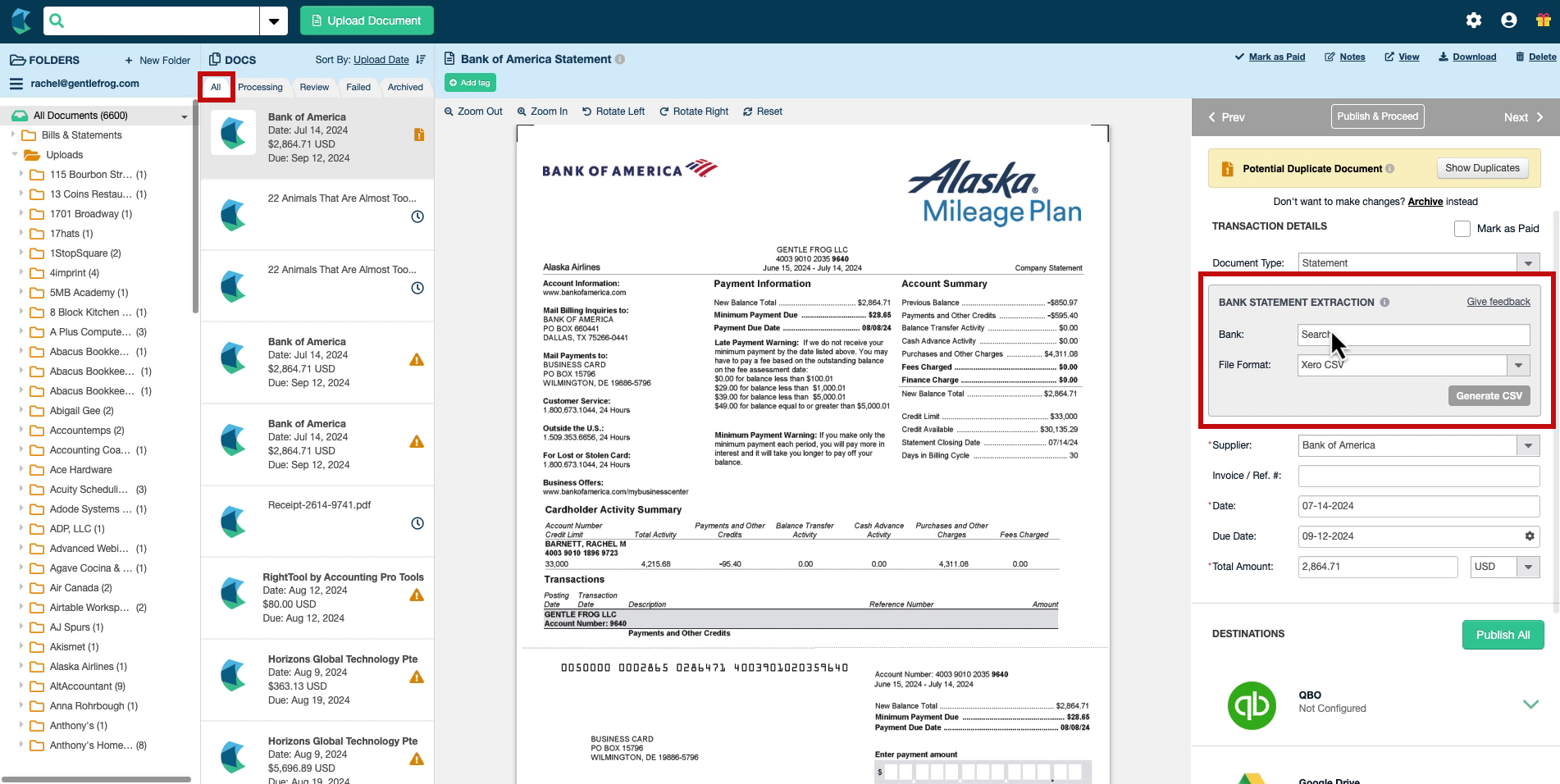This screenshot has height=784, width=1560.
Task: Click the gift box icon
Action: tap(1543, 21)
